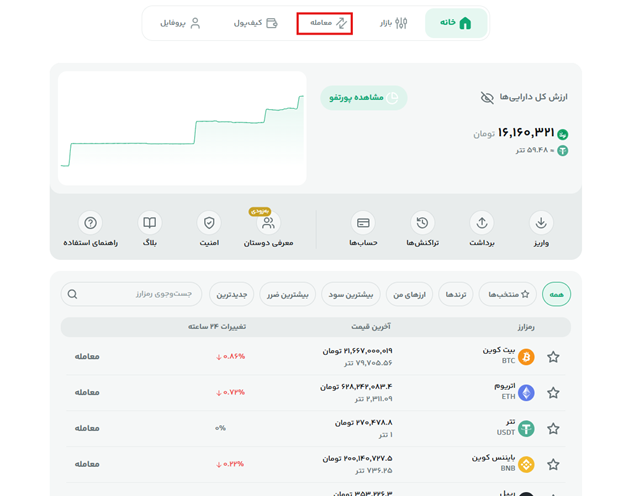The width and height of the screenshot is (624, 496).
Task: Click the رمزارز column header
Action: tap(526, 327)
